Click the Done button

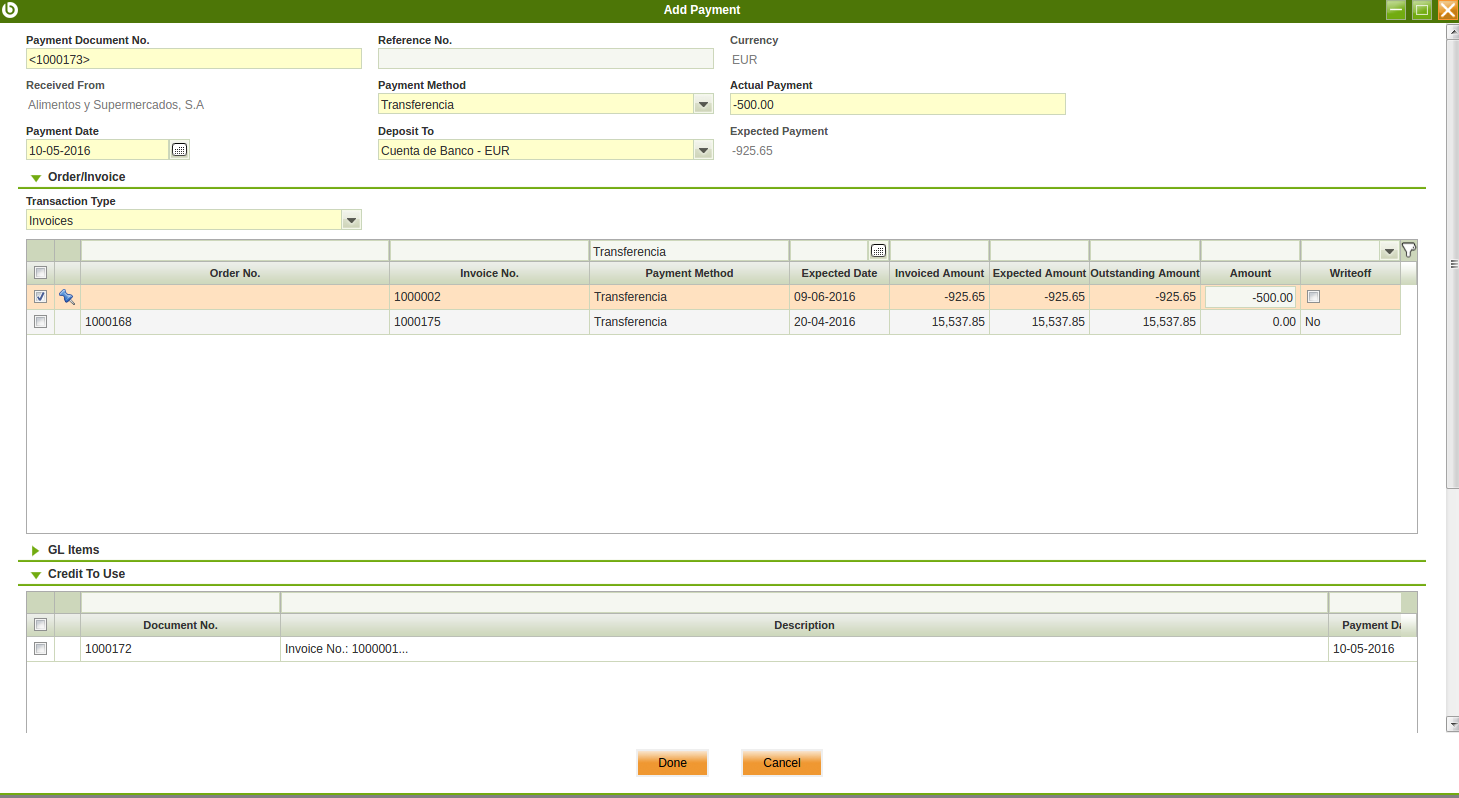[672, 763]
